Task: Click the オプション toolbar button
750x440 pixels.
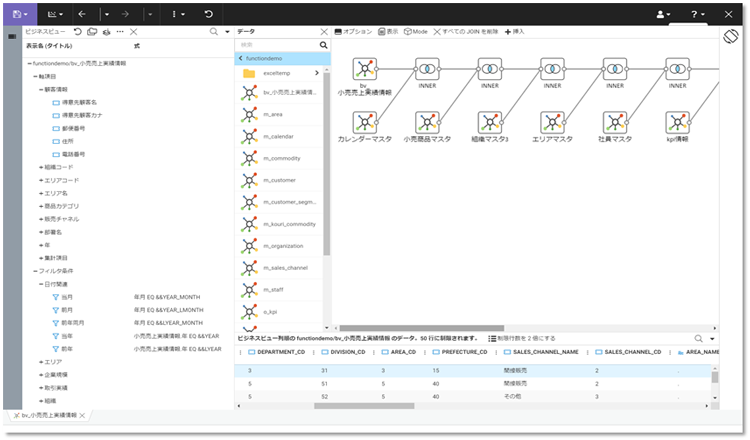Action: pos(353,32)
